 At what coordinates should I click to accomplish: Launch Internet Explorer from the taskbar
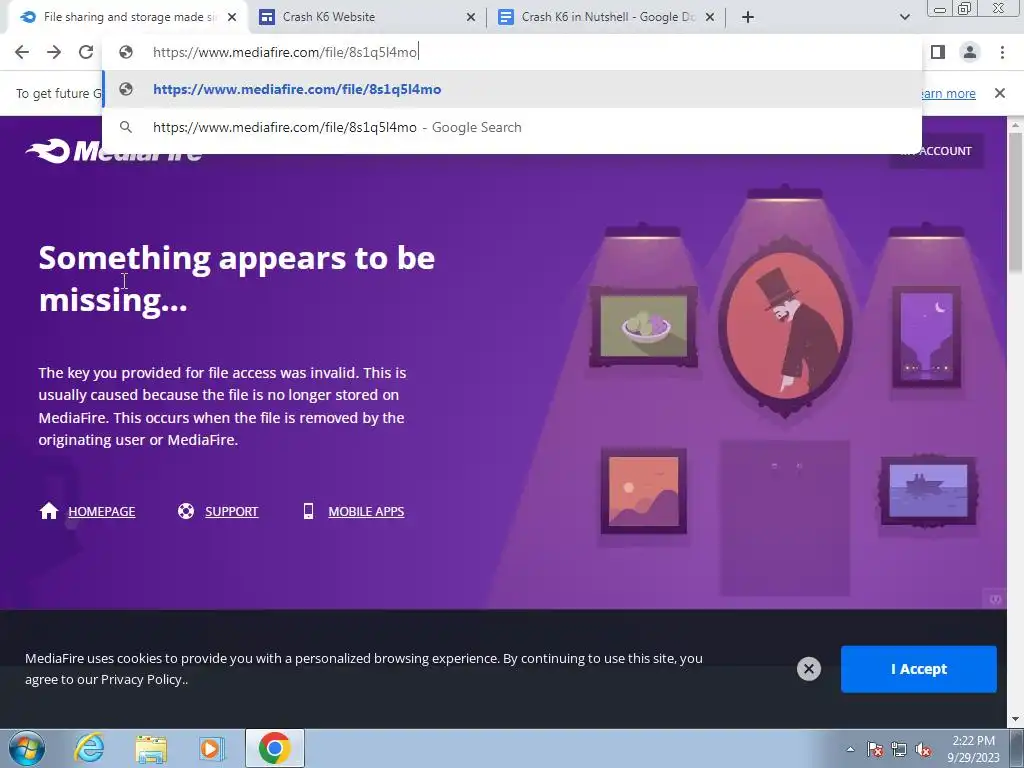pos(89,748)
